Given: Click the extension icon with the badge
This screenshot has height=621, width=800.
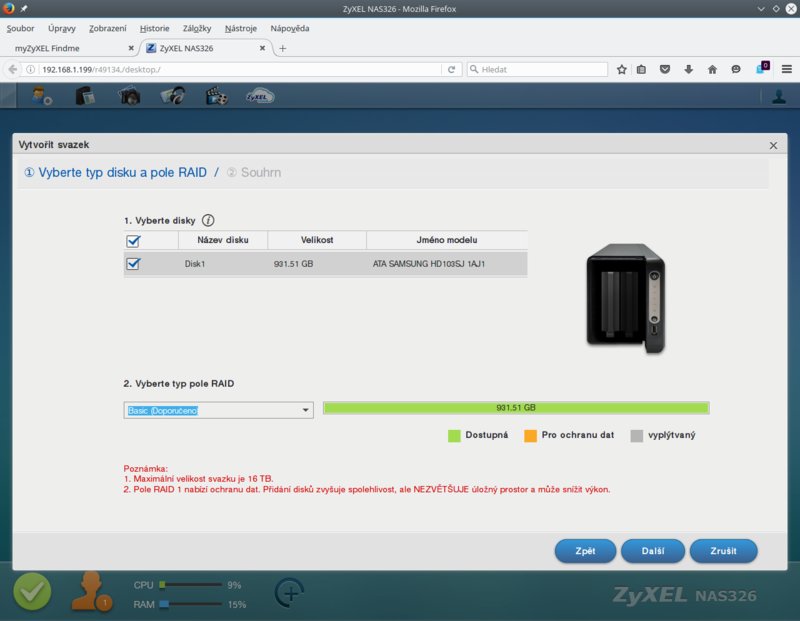Looking at the screenshot, I should pos(762,68).
